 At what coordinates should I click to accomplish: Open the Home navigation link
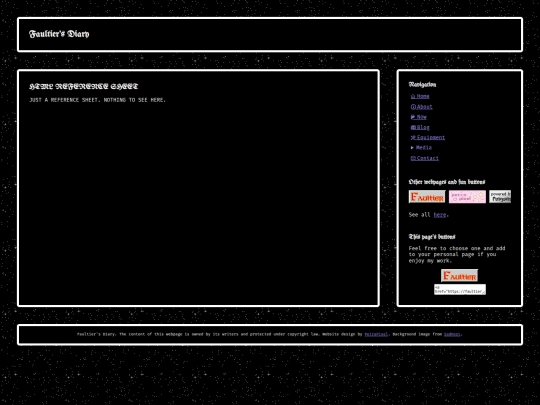(420, 96)
